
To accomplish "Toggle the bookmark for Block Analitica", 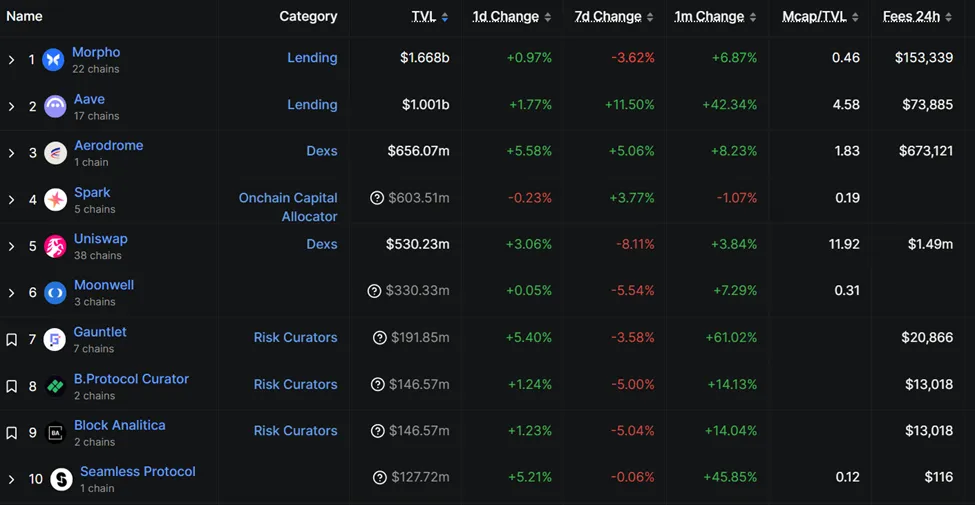I will point(12,433).
